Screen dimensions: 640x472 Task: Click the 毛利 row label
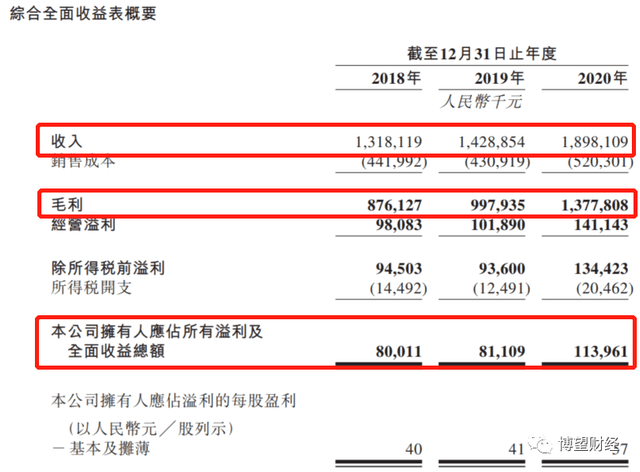(66, 205)
